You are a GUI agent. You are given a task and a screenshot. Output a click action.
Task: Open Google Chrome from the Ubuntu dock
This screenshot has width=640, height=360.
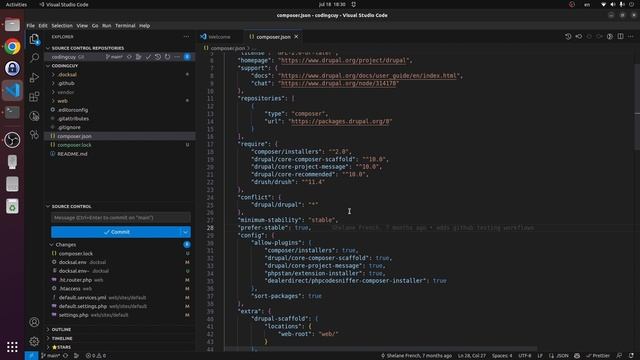[x=12, y=47]
